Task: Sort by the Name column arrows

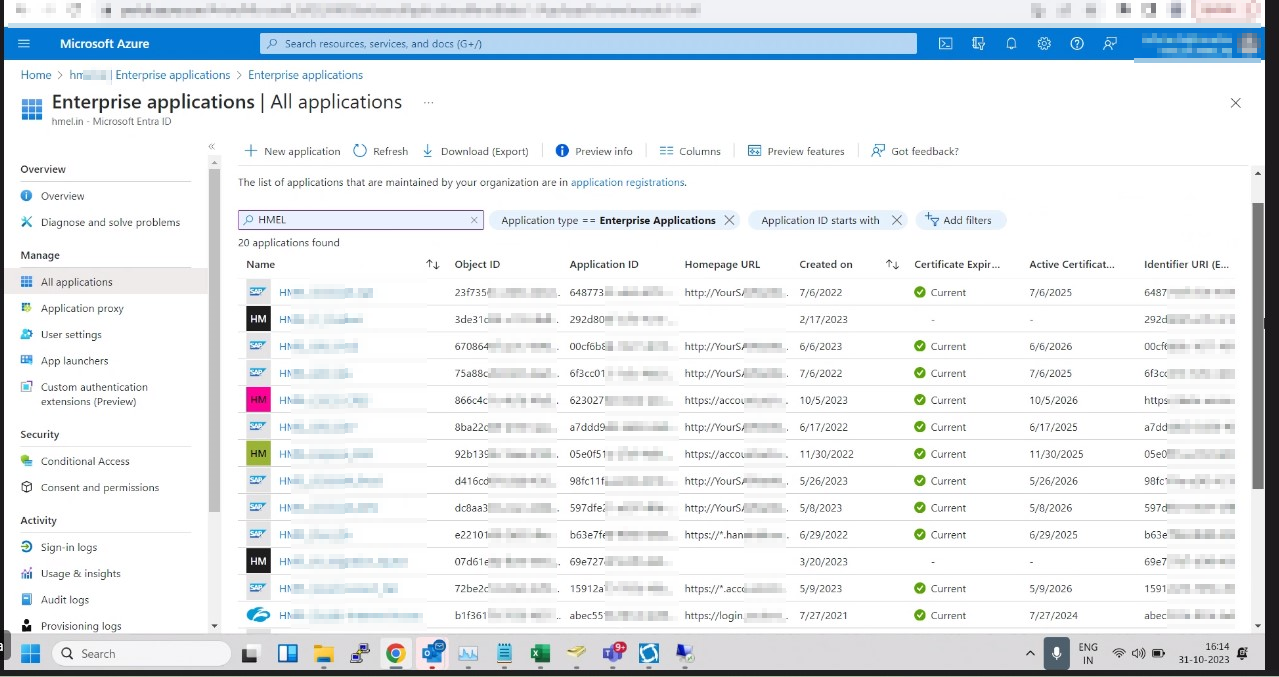Action: click(x=433, y=265)
